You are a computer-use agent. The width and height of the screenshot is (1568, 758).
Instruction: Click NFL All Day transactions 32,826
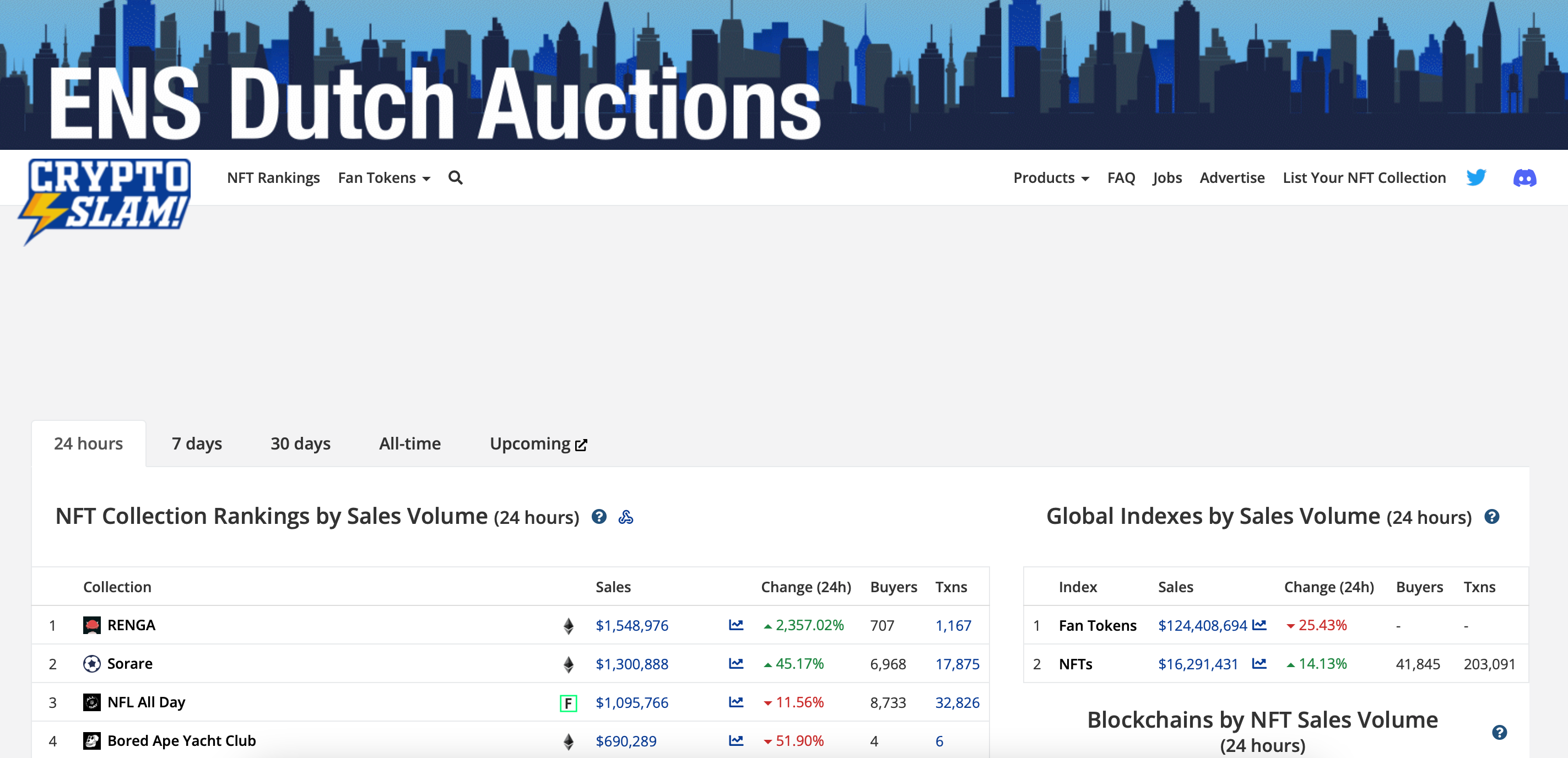point(958,702)
